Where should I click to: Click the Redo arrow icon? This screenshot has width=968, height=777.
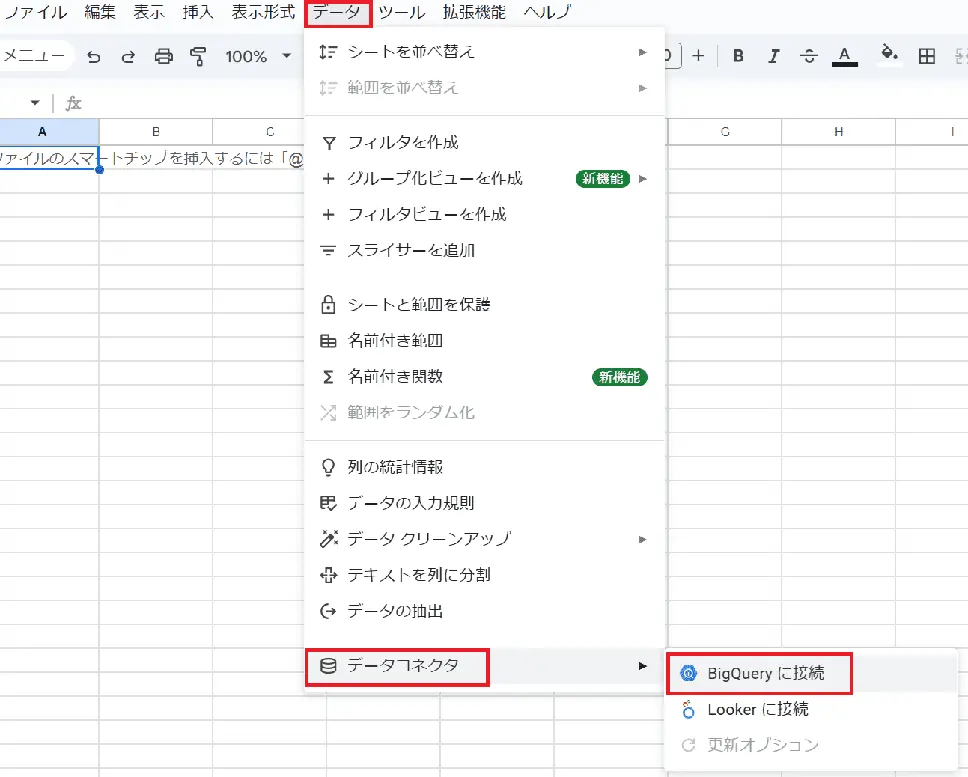pos(128,57)
